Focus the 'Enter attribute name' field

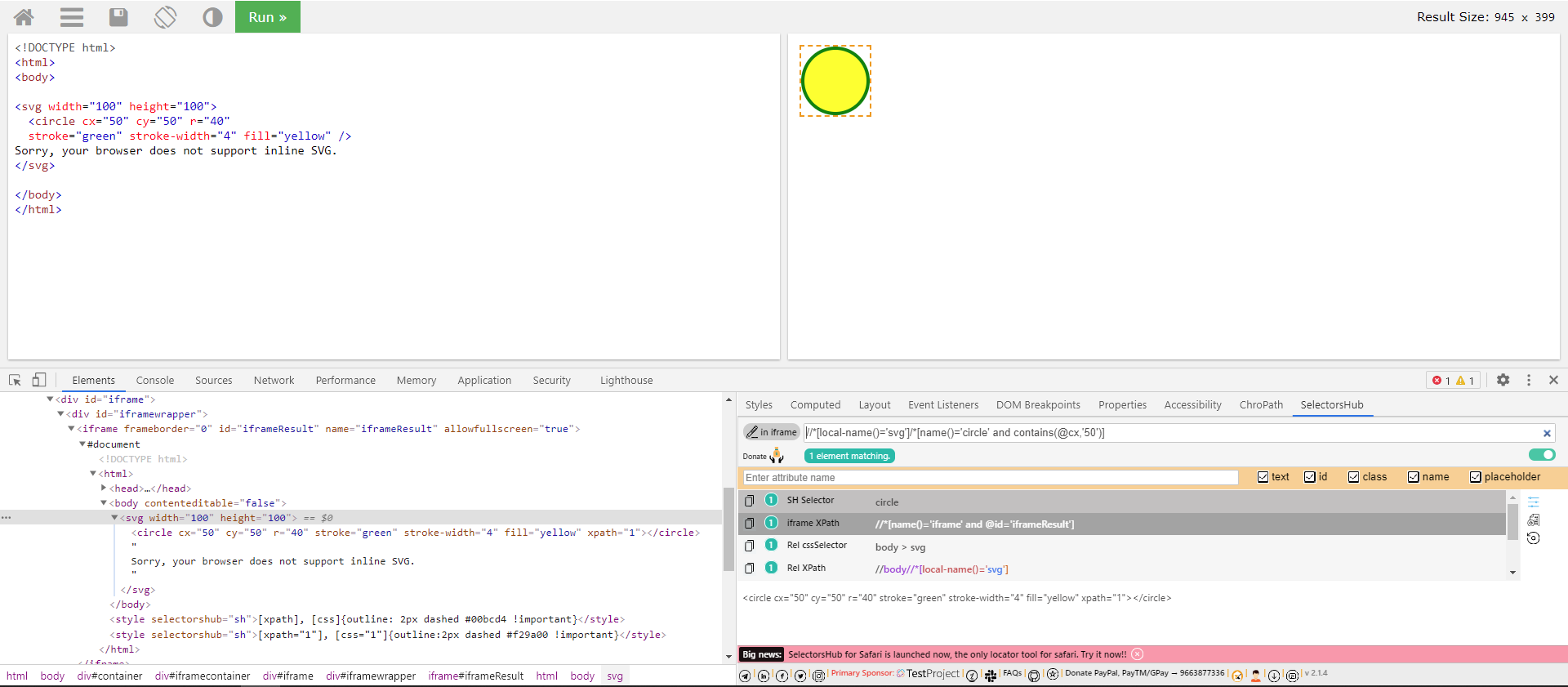click(x=991, y=478)
